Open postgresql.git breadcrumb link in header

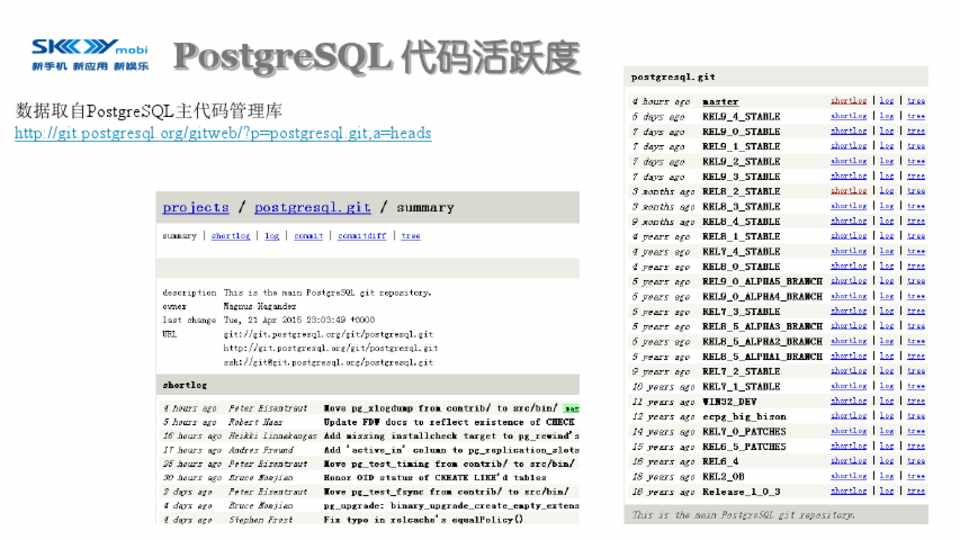312,207
